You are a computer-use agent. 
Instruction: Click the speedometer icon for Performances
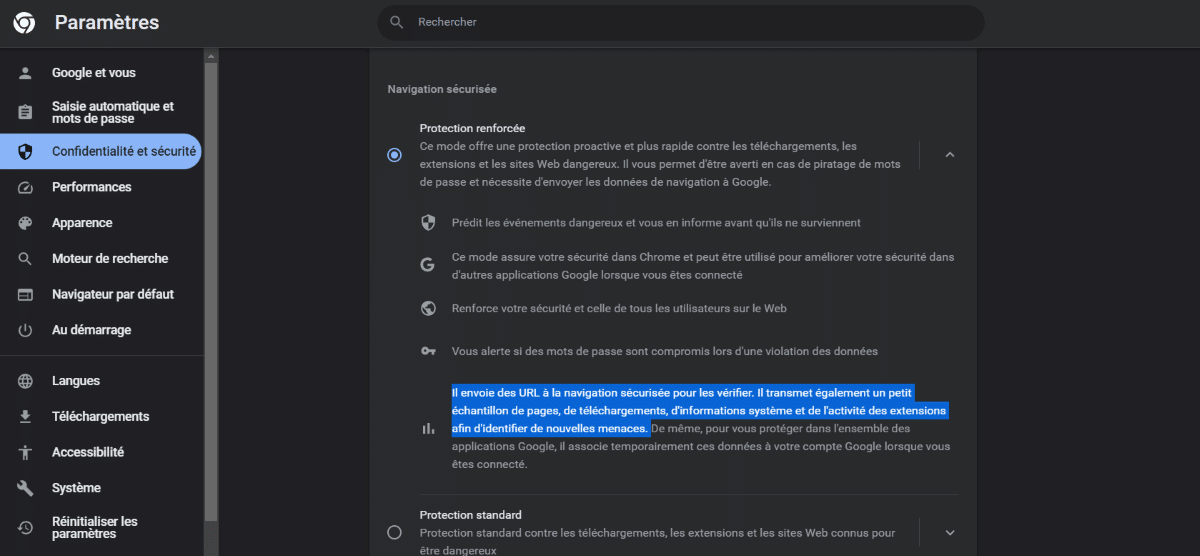(26, 187)
